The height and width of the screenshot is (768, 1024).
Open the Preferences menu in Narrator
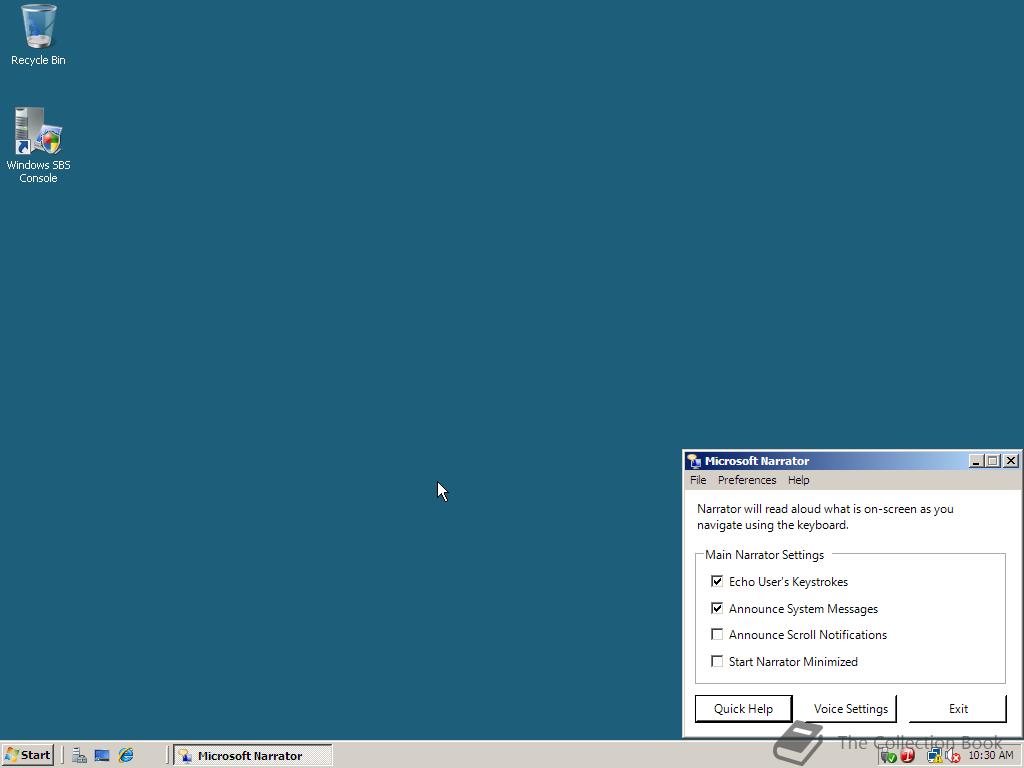point(747,480)
